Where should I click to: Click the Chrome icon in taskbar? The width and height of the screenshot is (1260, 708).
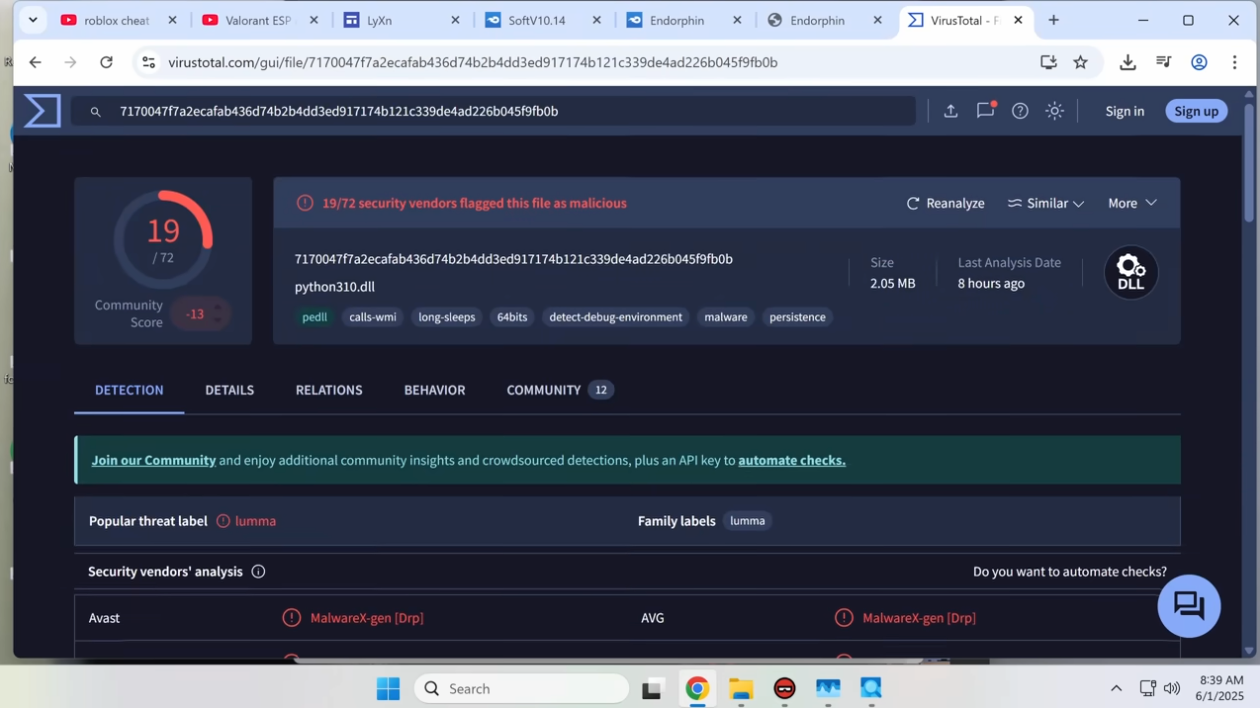pos(697,688)
